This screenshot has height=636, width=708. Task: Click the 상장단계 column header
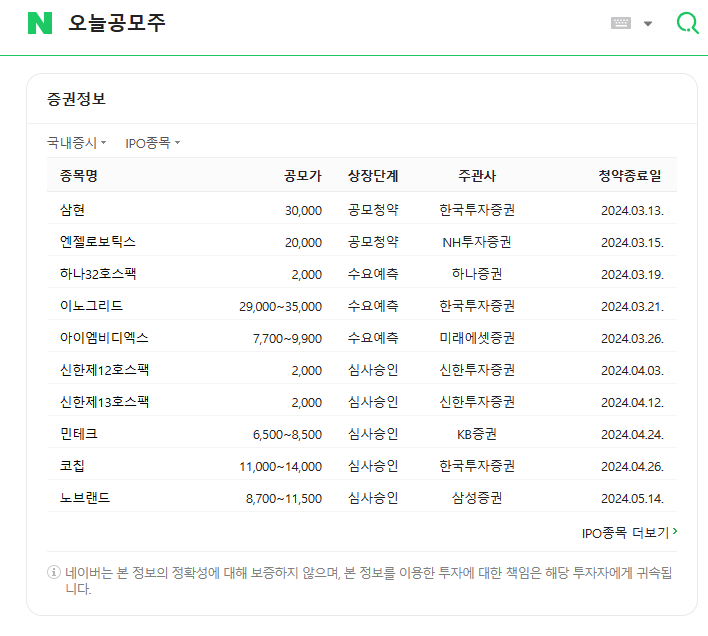pyautogui.click(x=373, y=176)
